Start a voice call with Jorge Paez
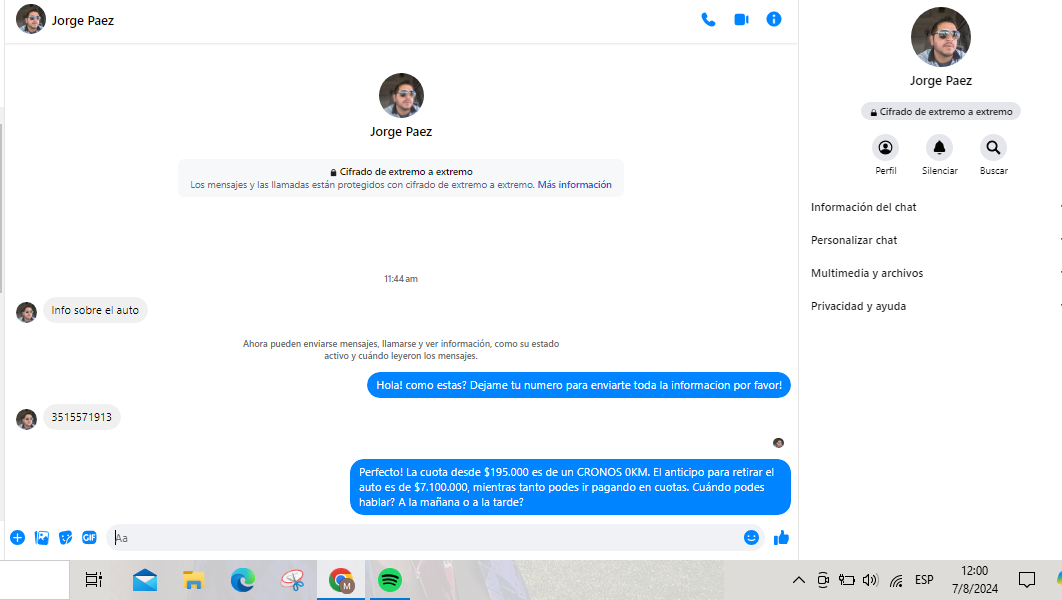The height and width of the screenshot is (600, 1062). pyautogui.click(x=708, y=19)
